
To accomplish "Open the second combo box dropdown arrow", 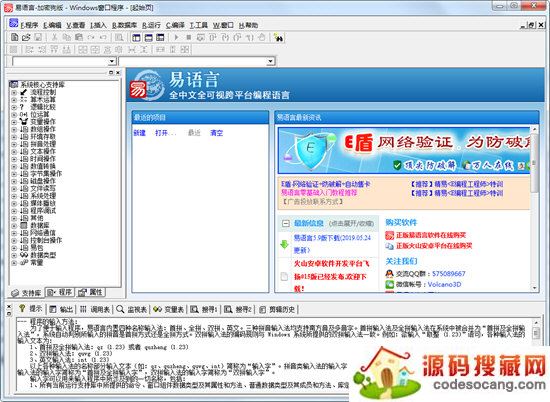I will (270, 61).
